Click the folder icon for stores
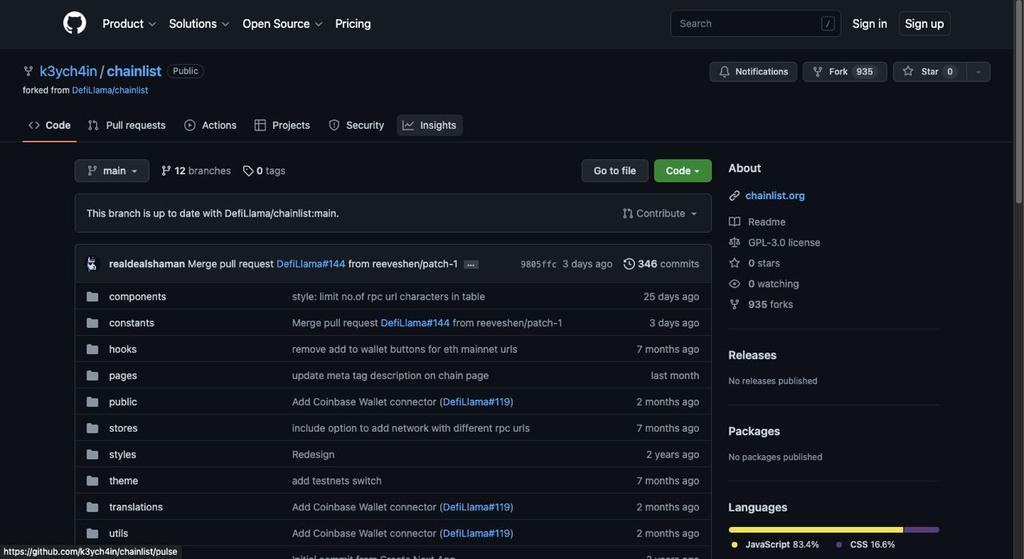1024x559 pixels. coord(93,428)
